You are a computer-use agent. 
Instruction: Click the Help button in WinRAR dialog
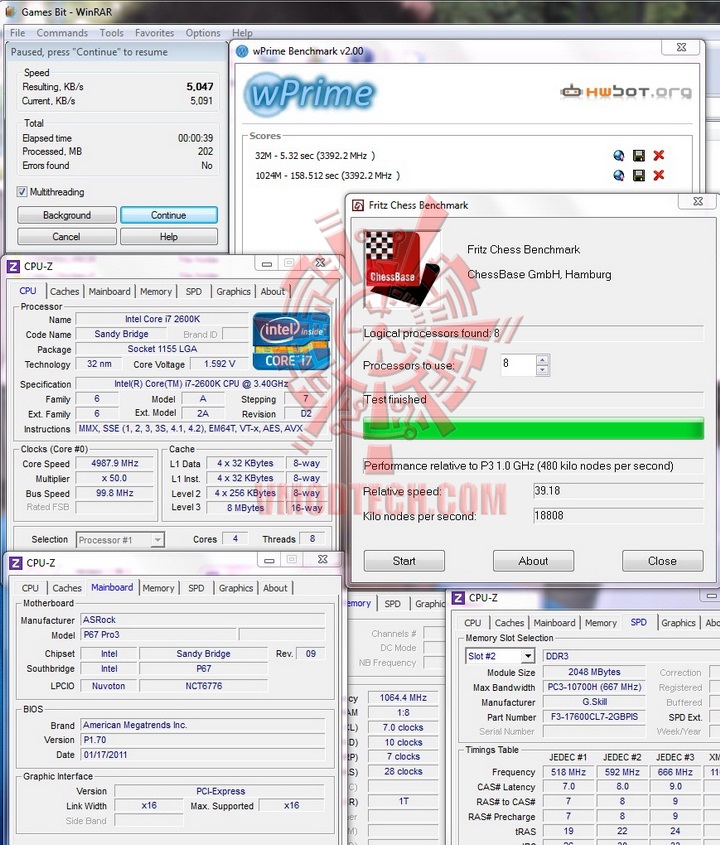click(169, 237)
